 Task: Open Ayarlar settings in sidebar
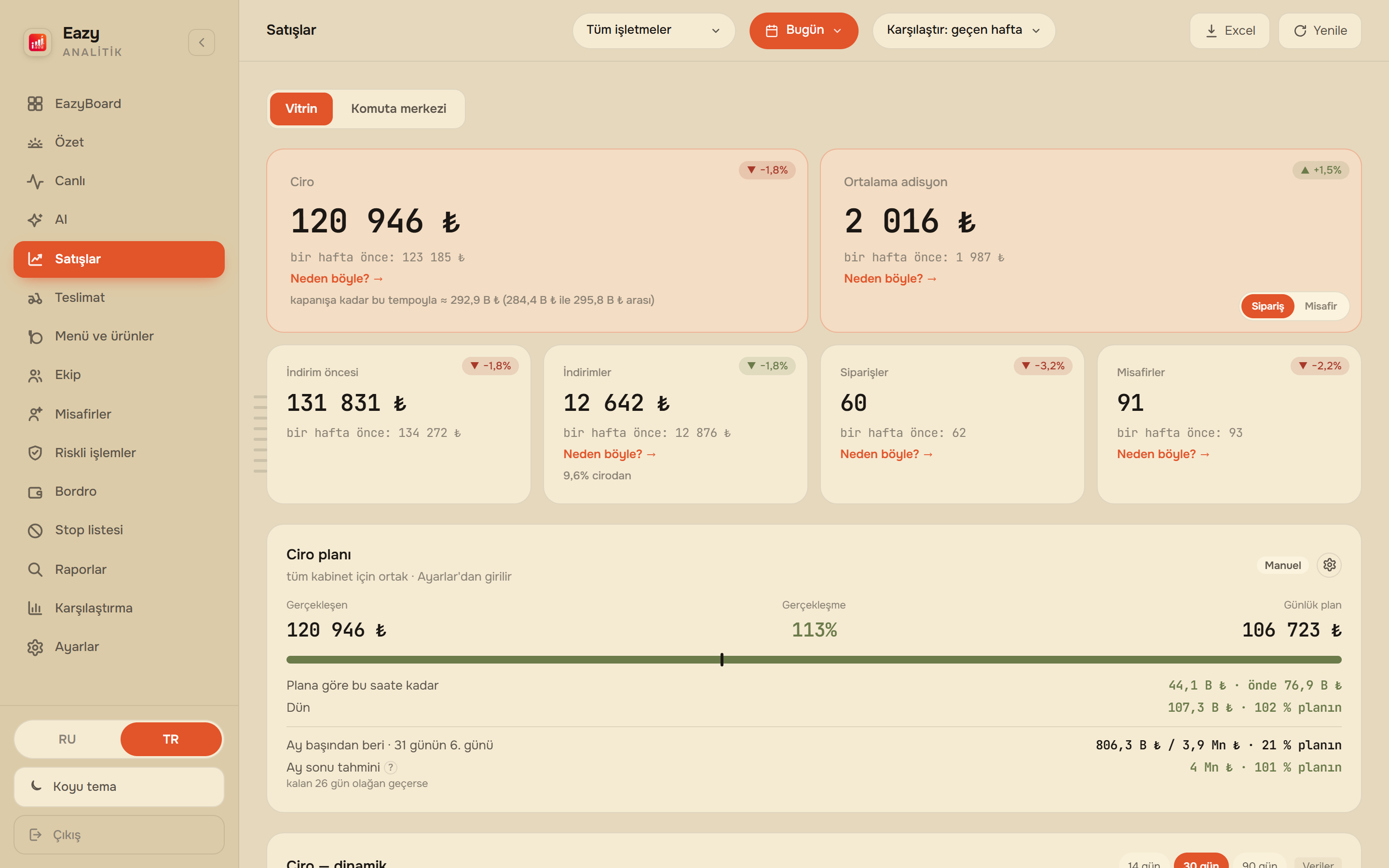119,647
